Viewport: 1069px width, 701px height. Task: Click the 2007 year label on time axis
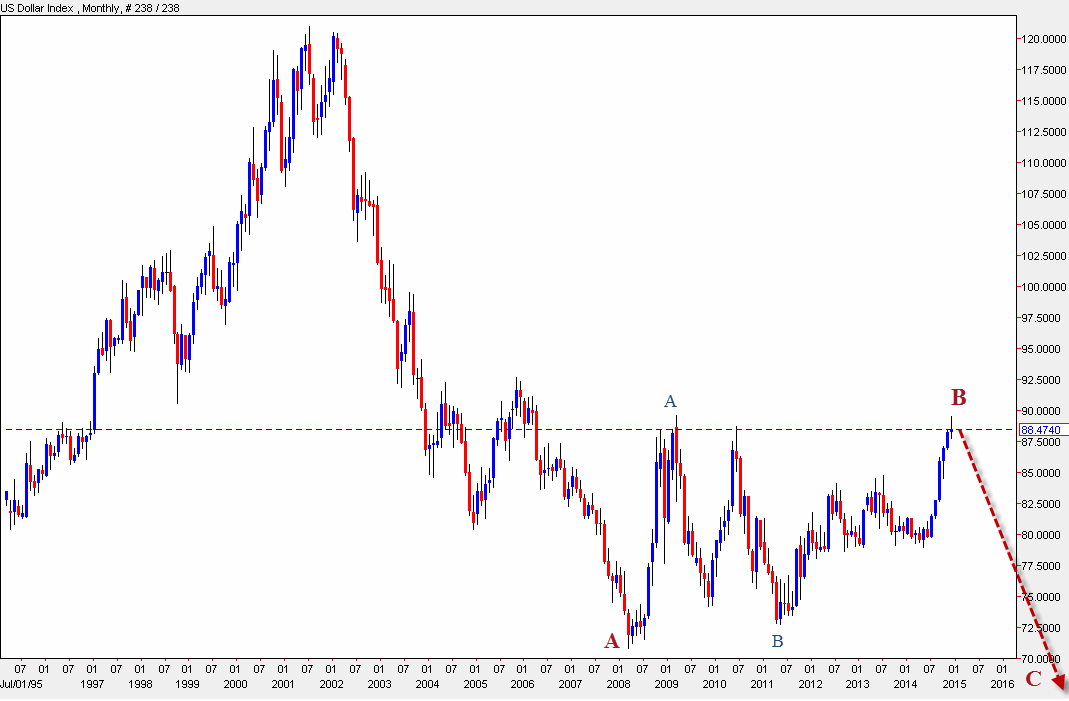570,685
